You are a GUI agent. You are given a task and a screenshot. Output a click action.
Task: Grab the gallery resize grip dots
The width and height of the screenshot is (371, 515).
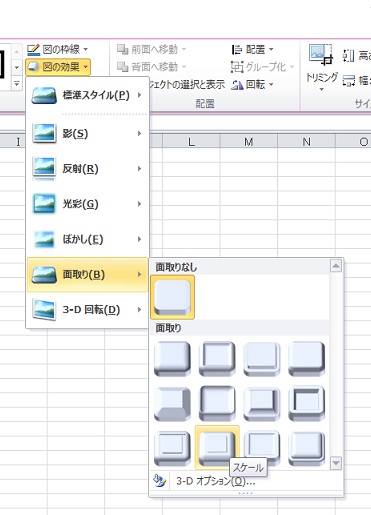[x=246, y=493]
